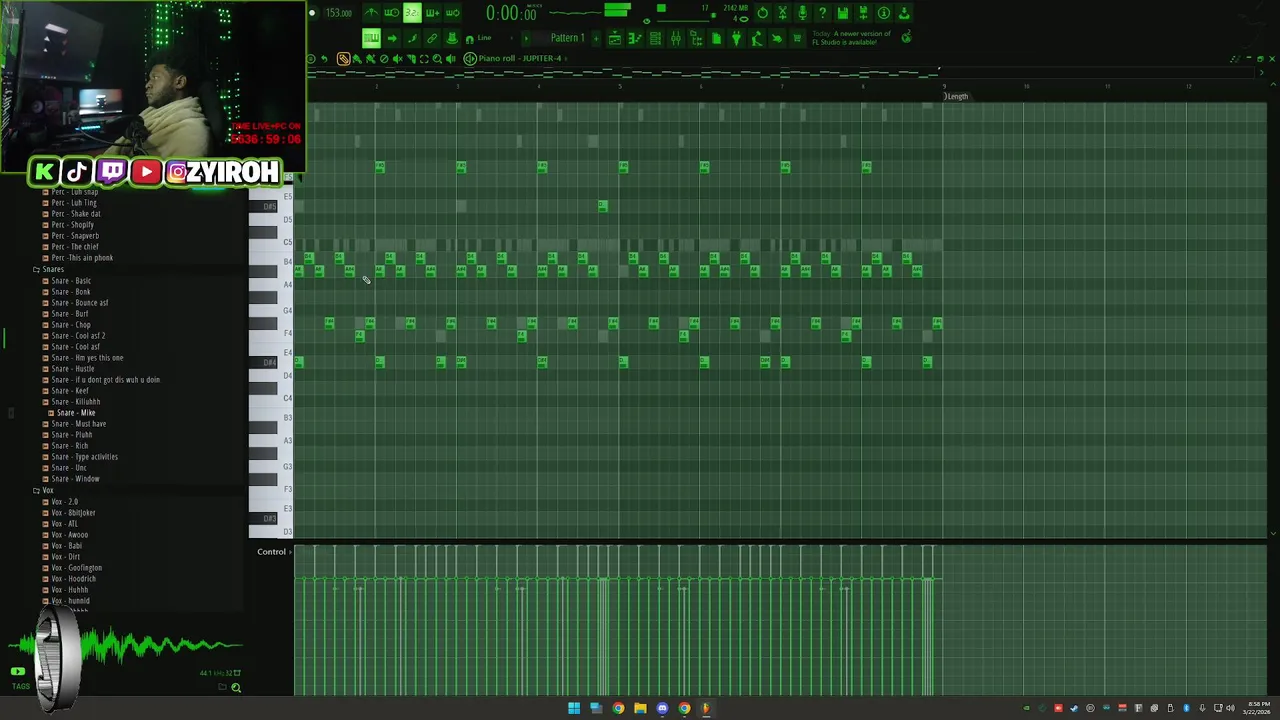
Task: Select the zoom magnifier tool in piano roll
Action: (437, 58)
